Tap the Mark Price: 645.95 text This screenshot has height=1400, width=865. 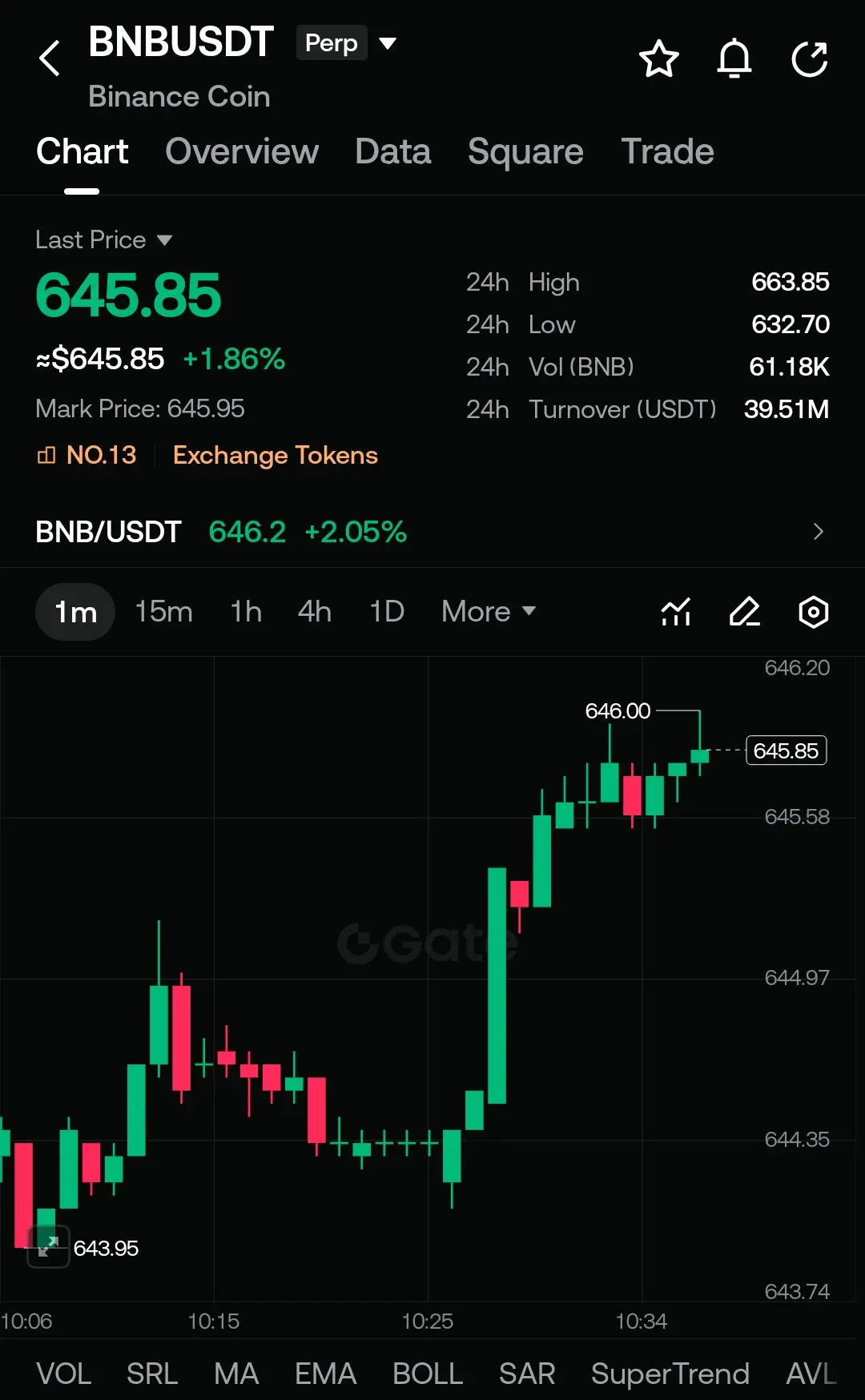point(140,408)
